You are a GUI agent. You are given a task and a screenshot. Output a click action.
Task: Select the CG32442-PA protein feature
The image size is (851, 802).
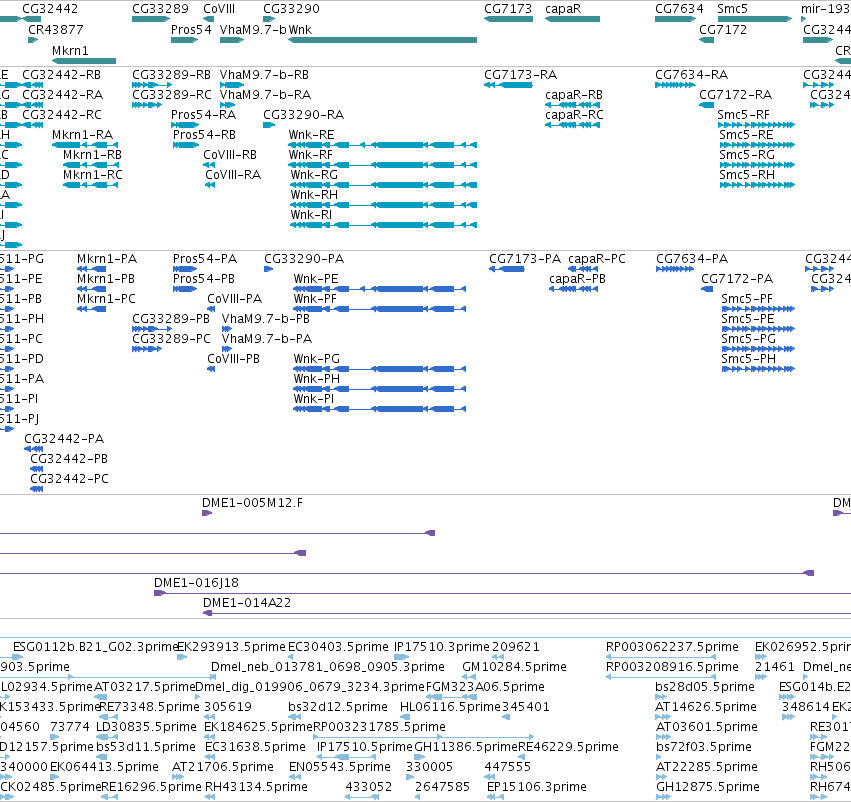34,449
